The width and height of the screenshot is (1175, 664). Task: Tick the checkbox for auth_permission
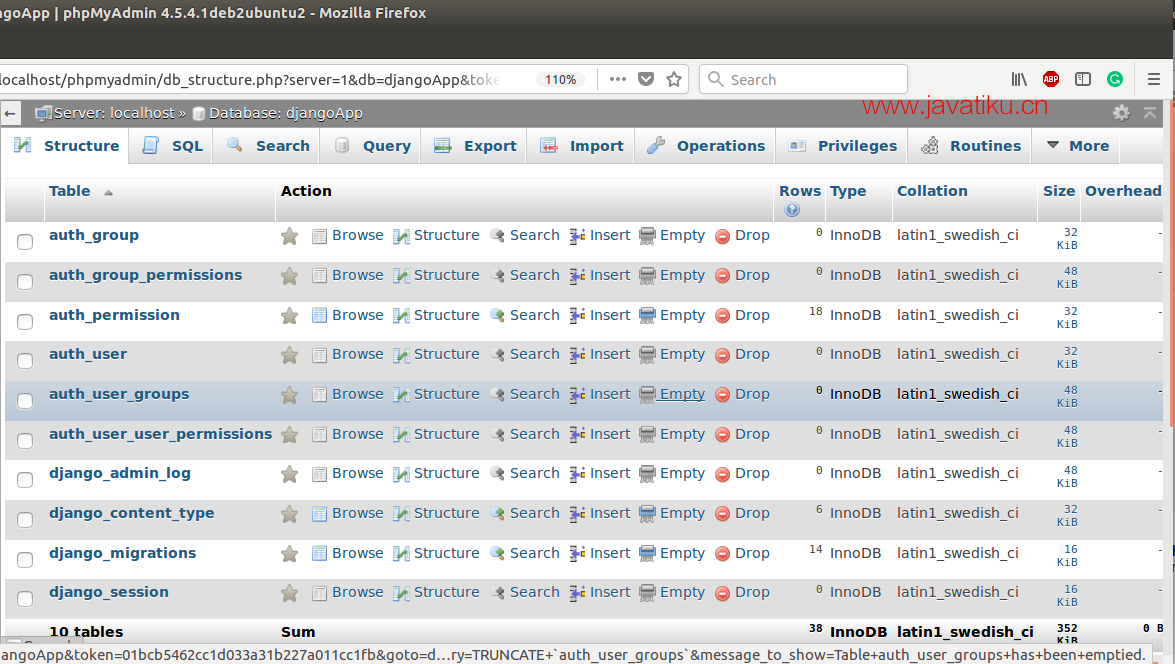pos(25,322)
